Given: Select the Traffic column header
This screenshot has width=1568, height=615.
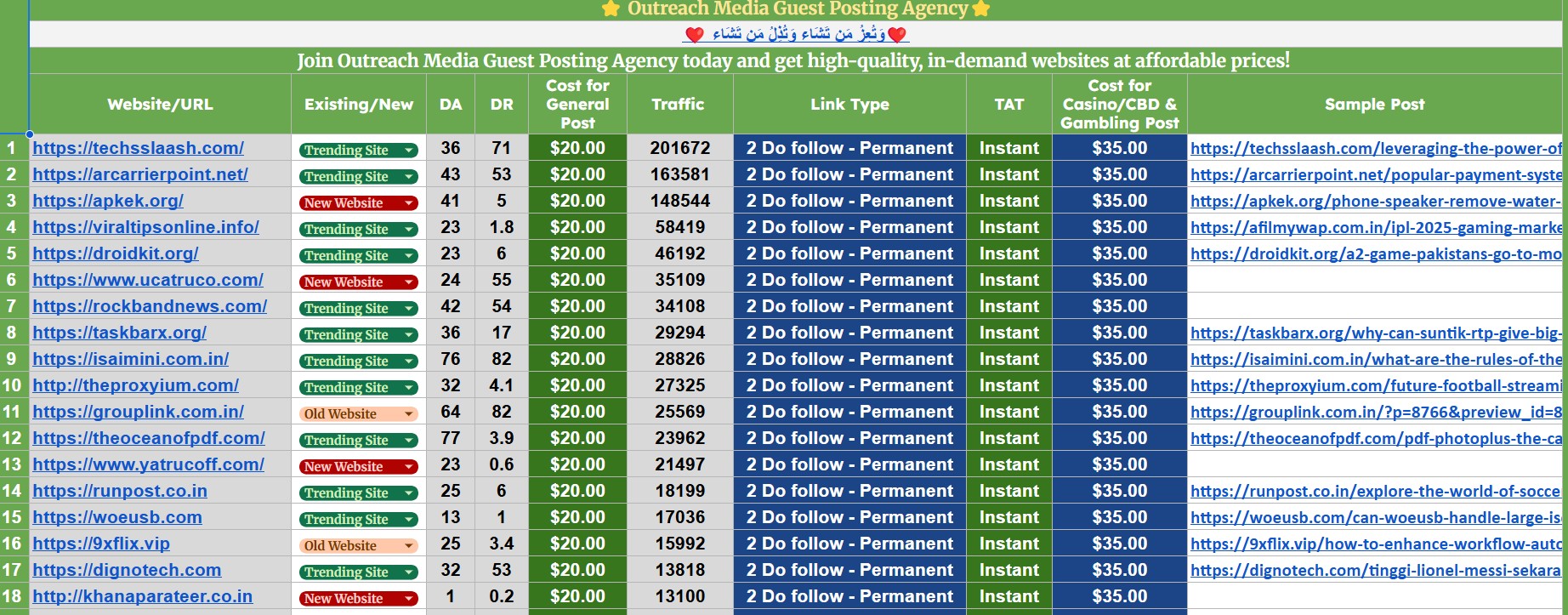Looking at the screenshot, I should pyautogui.click(x=679, y=104).
